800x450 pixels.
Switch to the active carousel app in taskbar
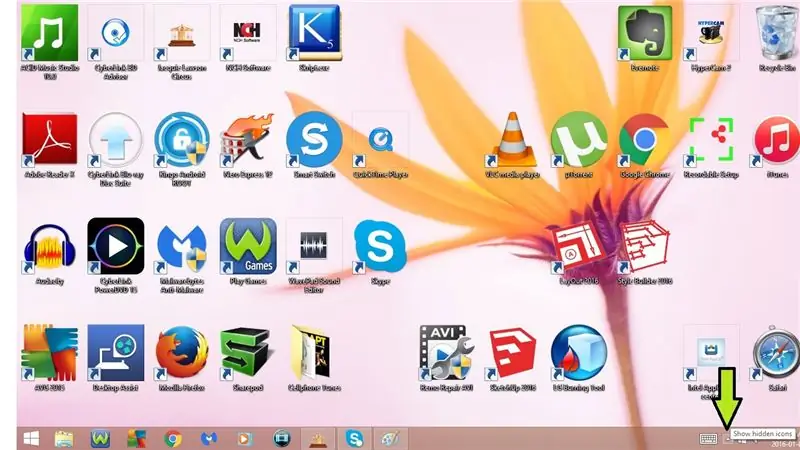pyautogui.click(x=318, y=439)
